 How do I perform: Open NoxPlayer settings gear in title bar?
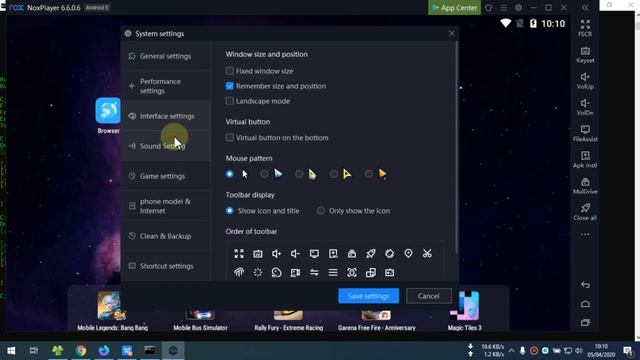[518, 7]
